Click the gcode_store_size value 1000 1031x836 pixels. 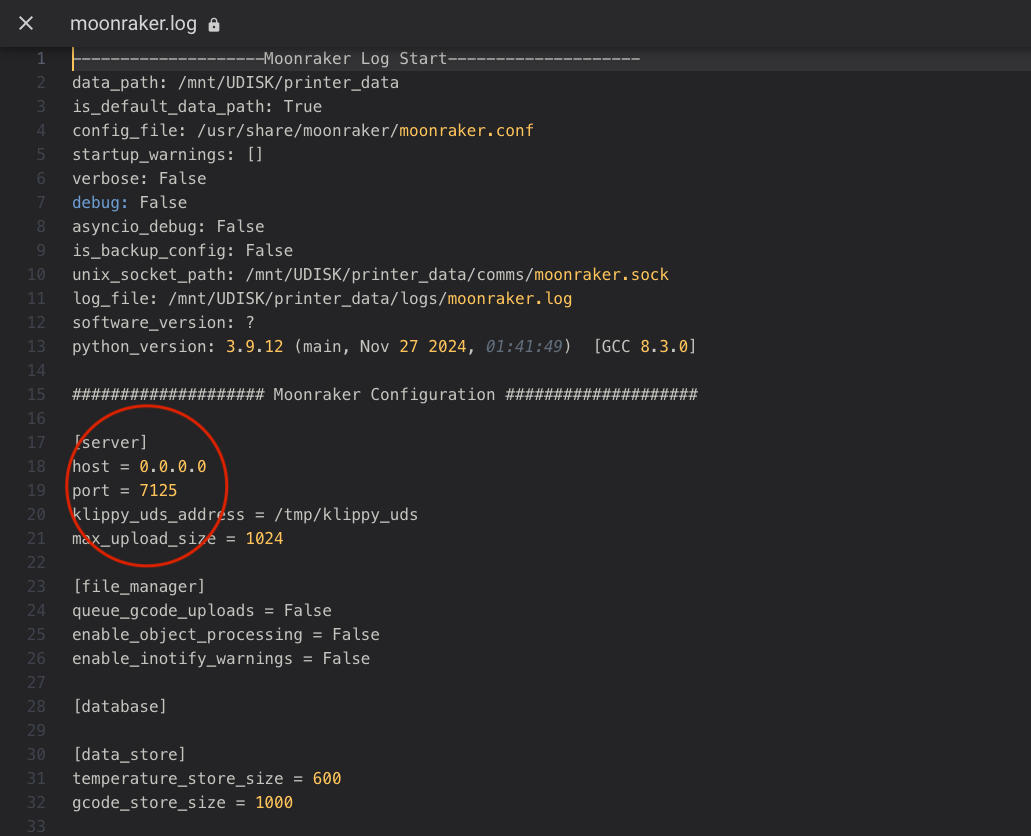273,802
